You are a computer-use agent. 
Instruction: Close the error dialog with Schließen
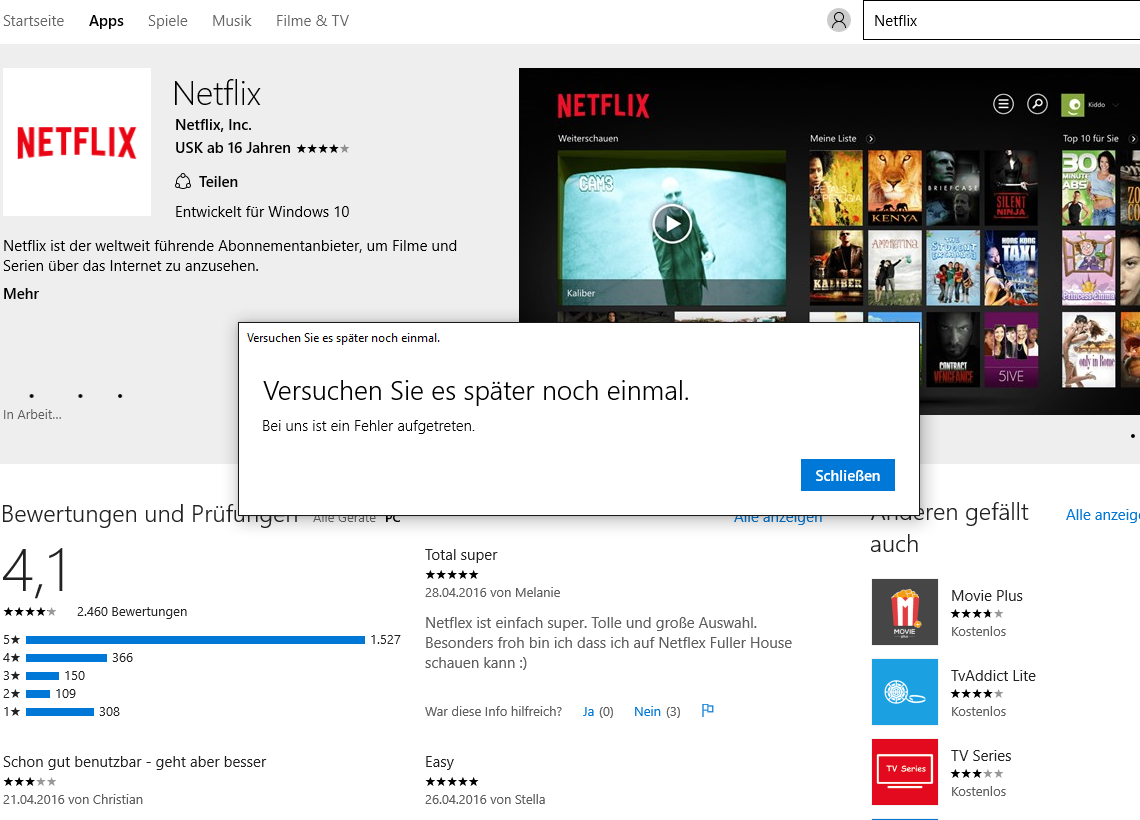tap(848, 475)
